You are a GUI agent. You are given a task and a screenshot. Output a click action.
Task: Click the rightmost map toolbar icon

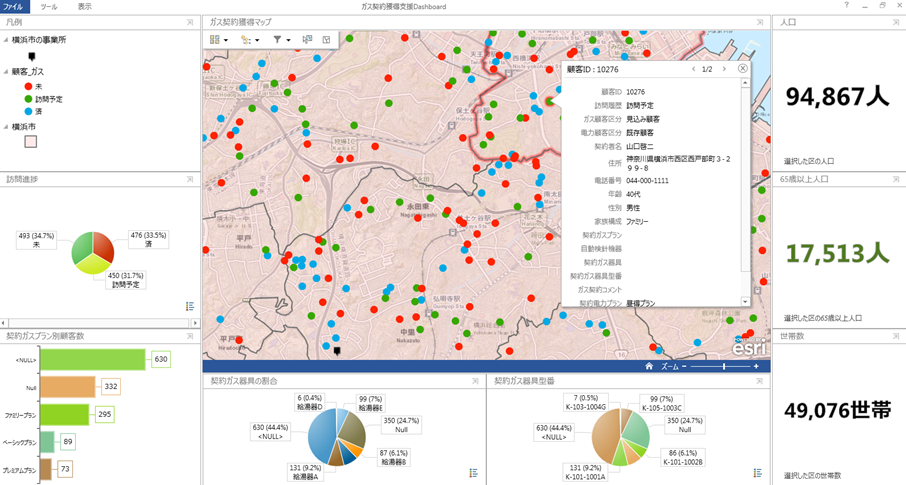[x=326, y=40]
